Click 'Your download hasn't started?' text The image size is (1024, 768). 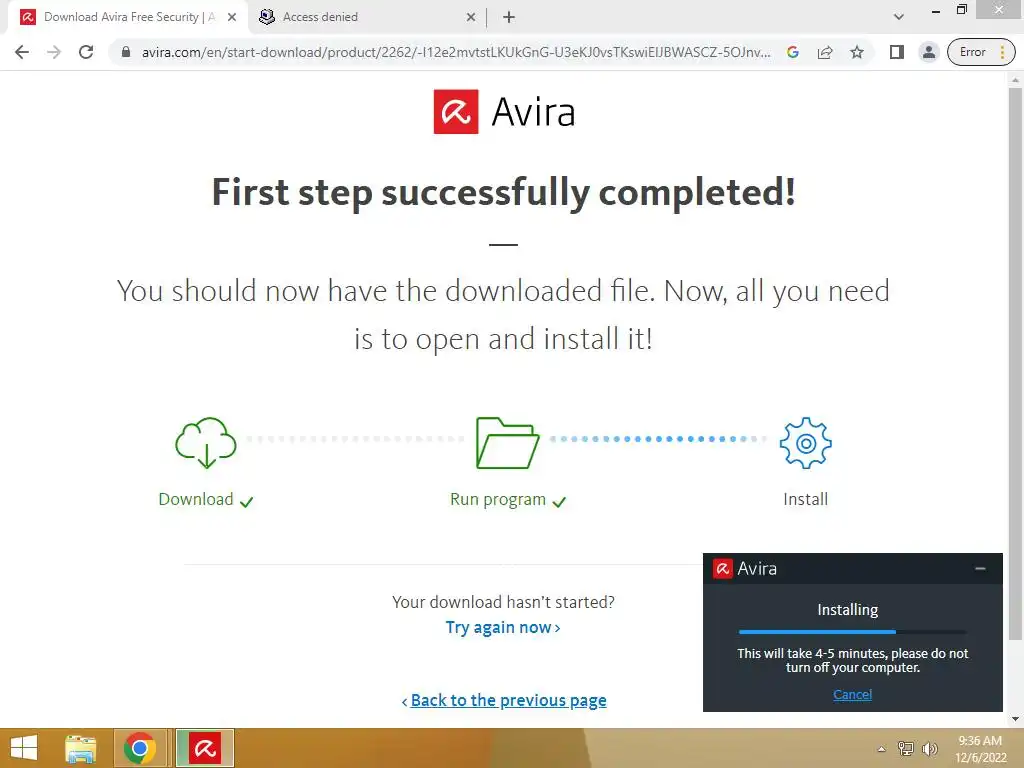503,602
